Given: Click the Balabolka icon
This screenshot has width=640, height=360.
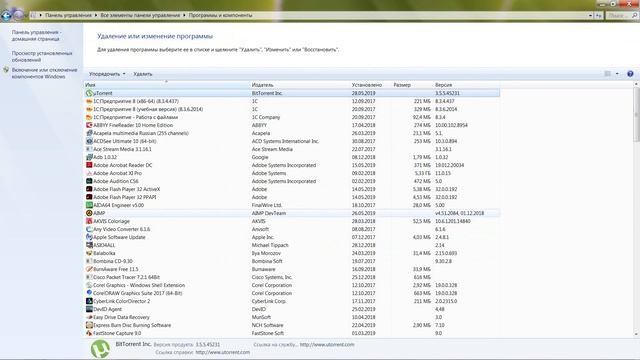Looking at the screenshot, I should point(89,253).
